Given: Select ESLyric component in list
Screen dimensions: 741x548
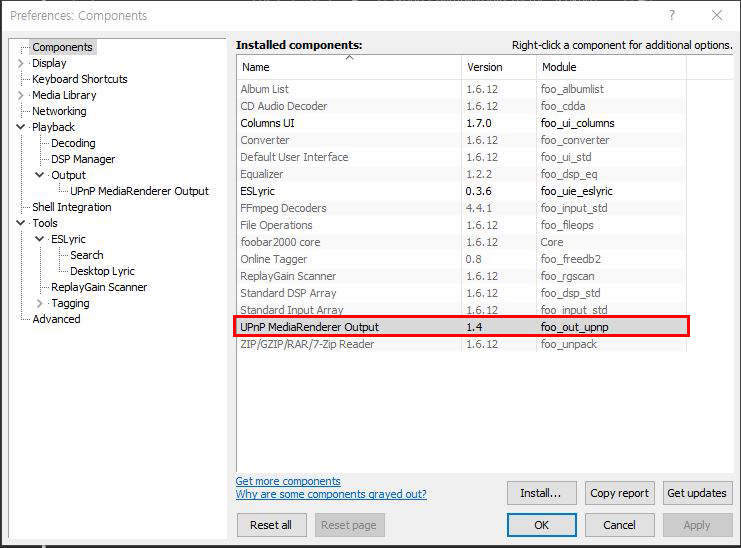Looking at the screenshot, I should point(462,191).
